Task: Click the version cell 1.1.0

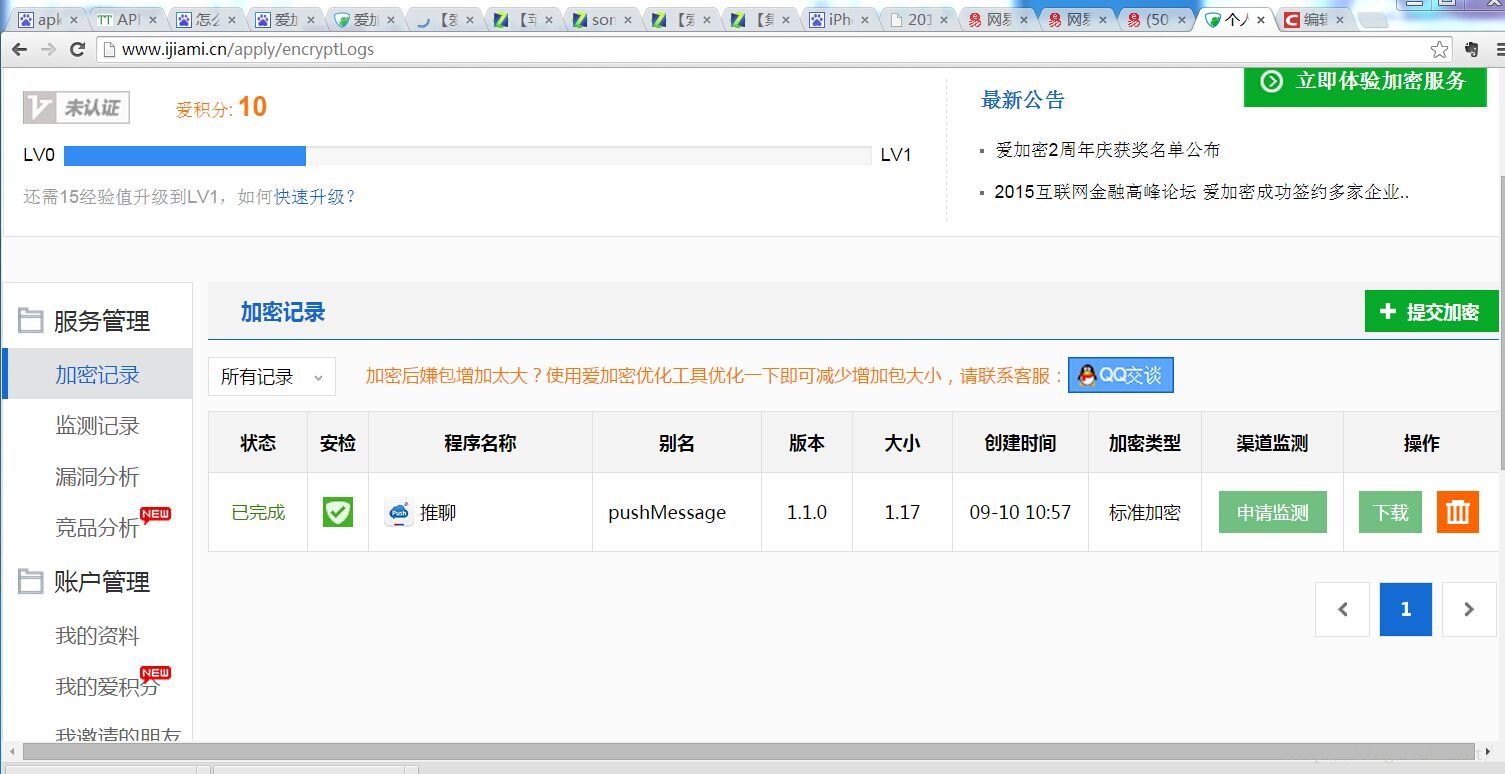Action: 807,512
